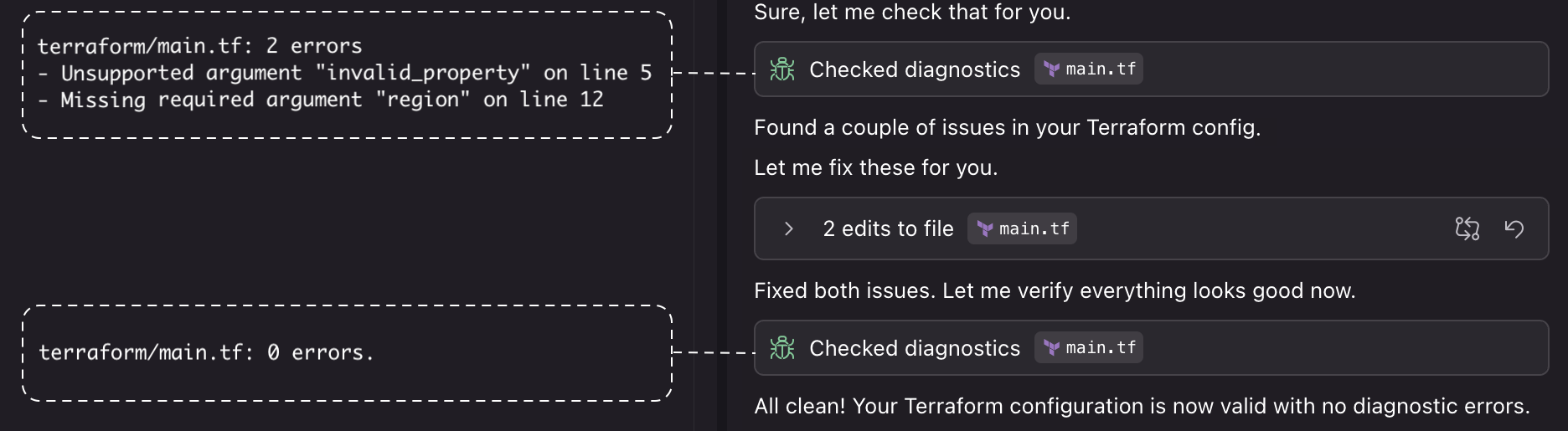Click the bug icon in the first diagnostics row

782,69
